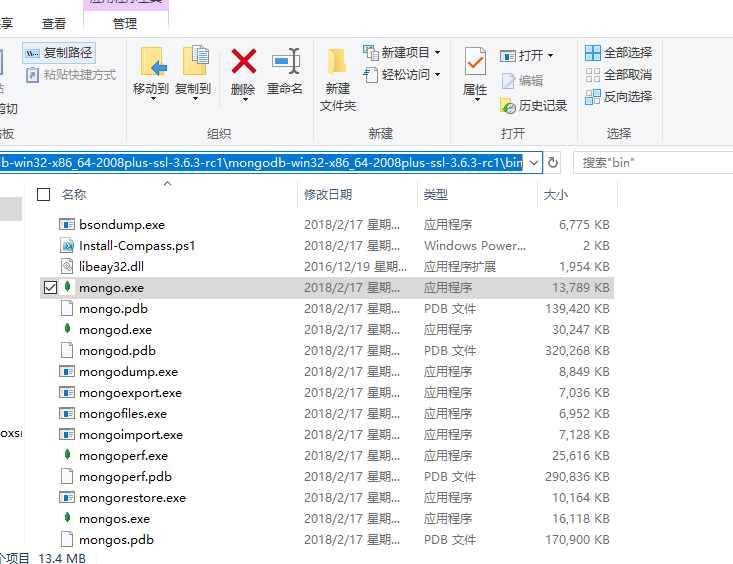Click into the bin search box
Viewport: 733px width, 564px height.
coord(653,163)
